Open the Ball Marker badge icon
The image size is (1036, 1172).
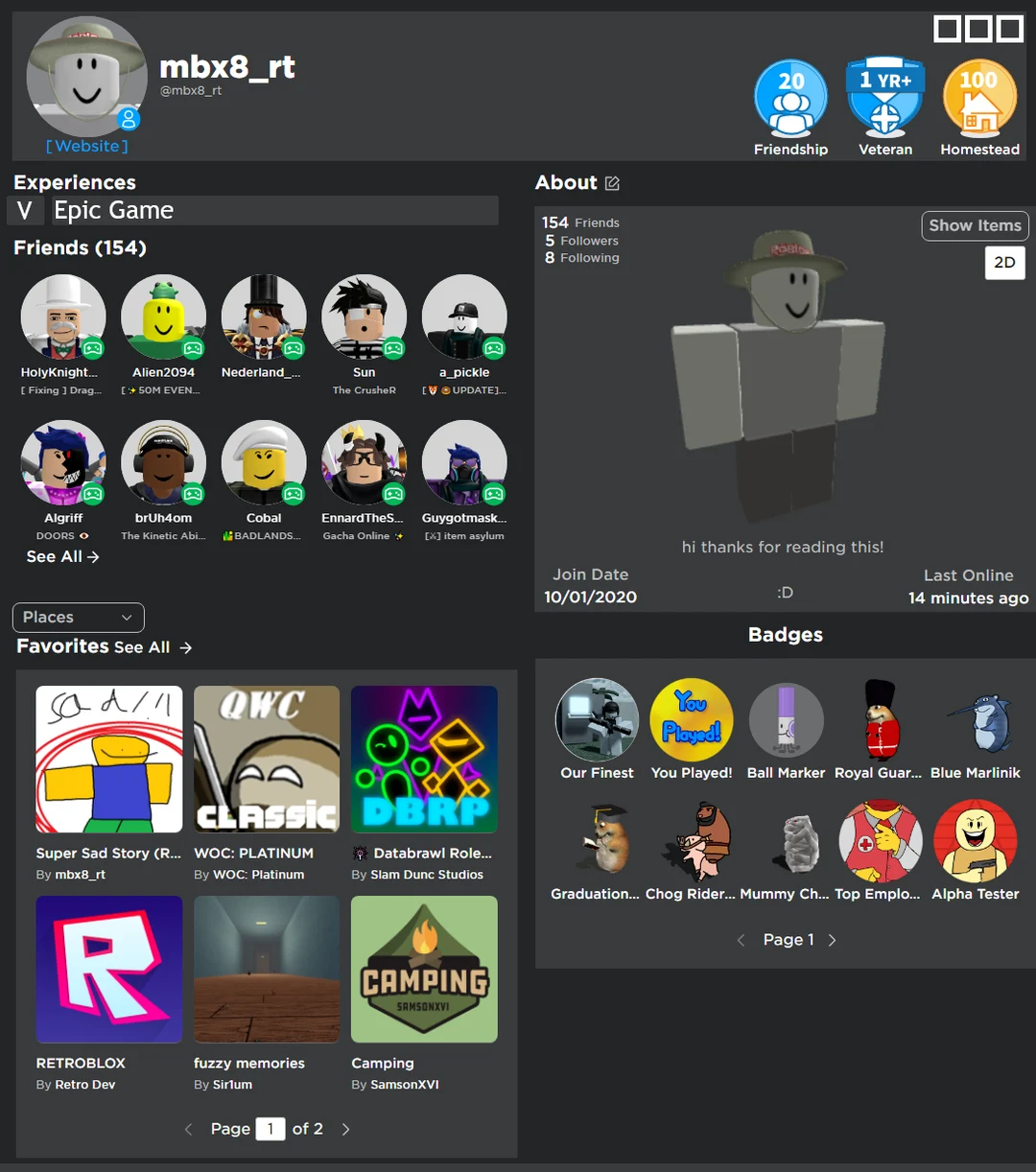(x=786, y=720)
